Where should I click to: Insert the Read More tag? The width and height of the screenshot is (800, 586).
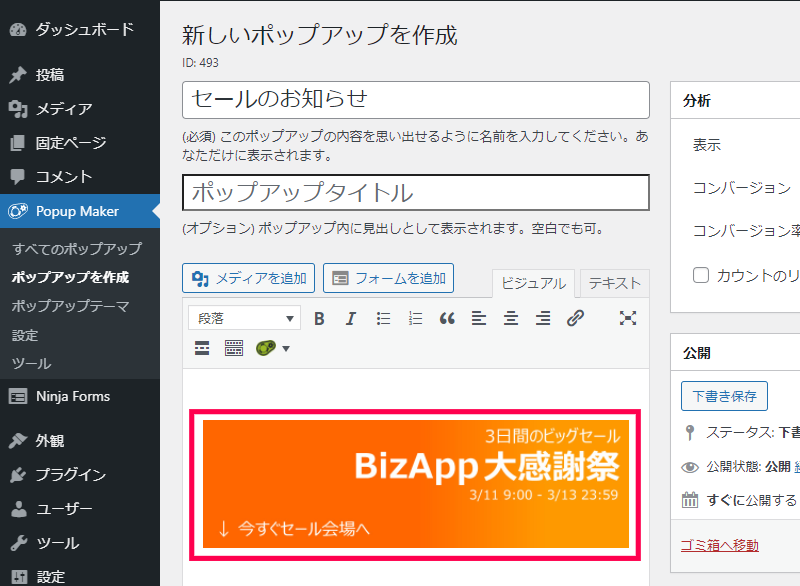tap(202, 348)
